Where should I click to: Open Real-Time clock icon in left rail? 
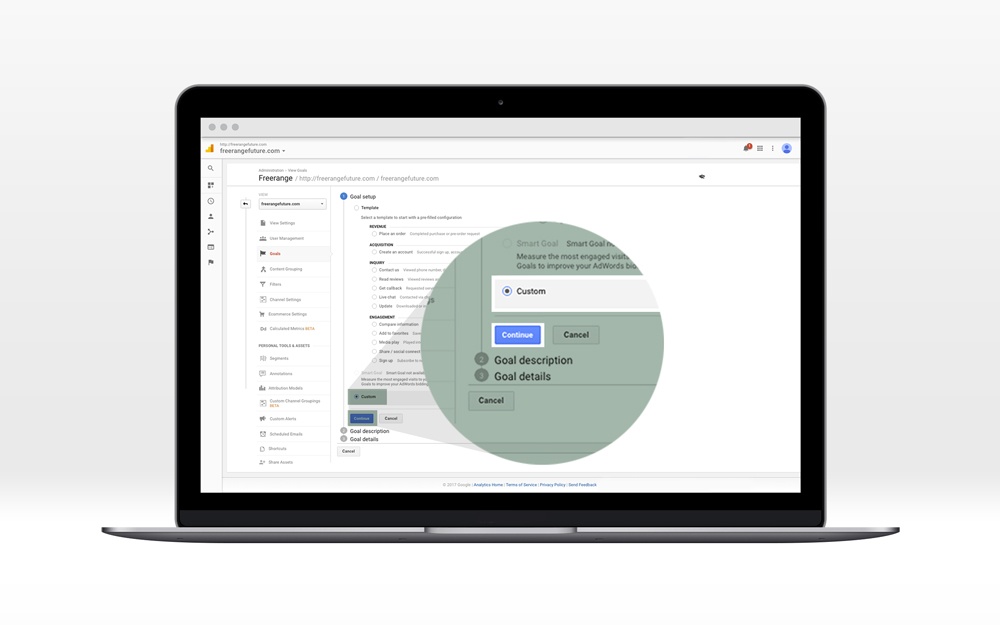[x=210, y=201]
